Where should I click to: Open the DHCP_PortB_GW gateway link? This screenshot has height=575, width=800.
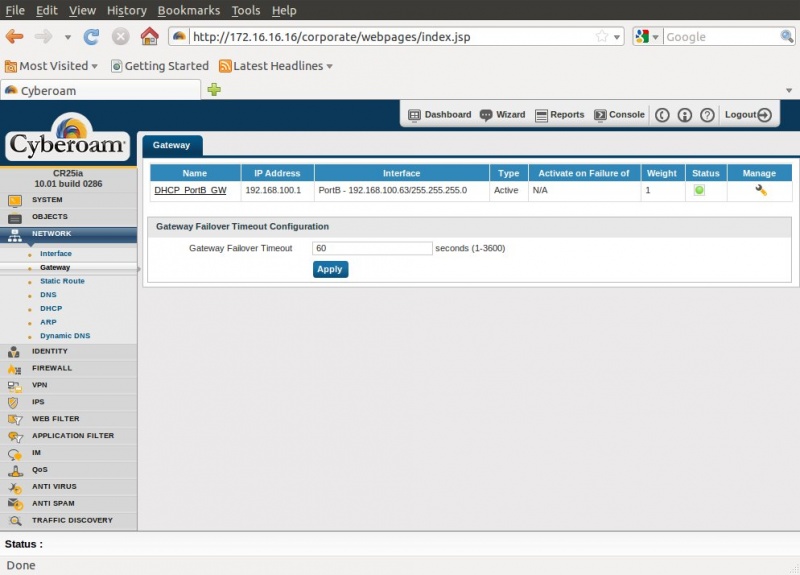click(190, 190)
